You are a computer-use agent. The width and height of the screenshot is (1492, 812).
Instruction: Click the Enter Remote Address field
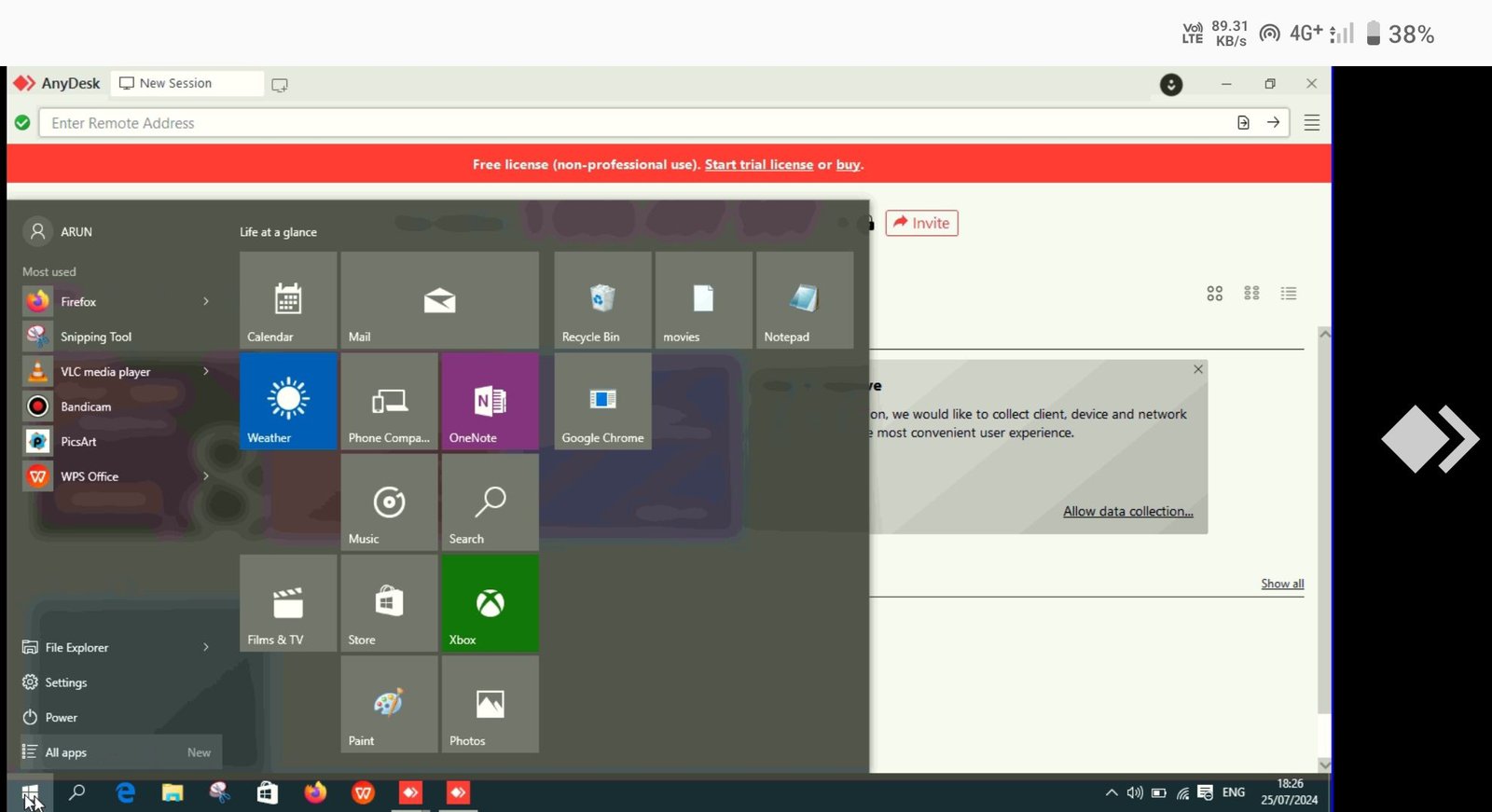(634, 123)
